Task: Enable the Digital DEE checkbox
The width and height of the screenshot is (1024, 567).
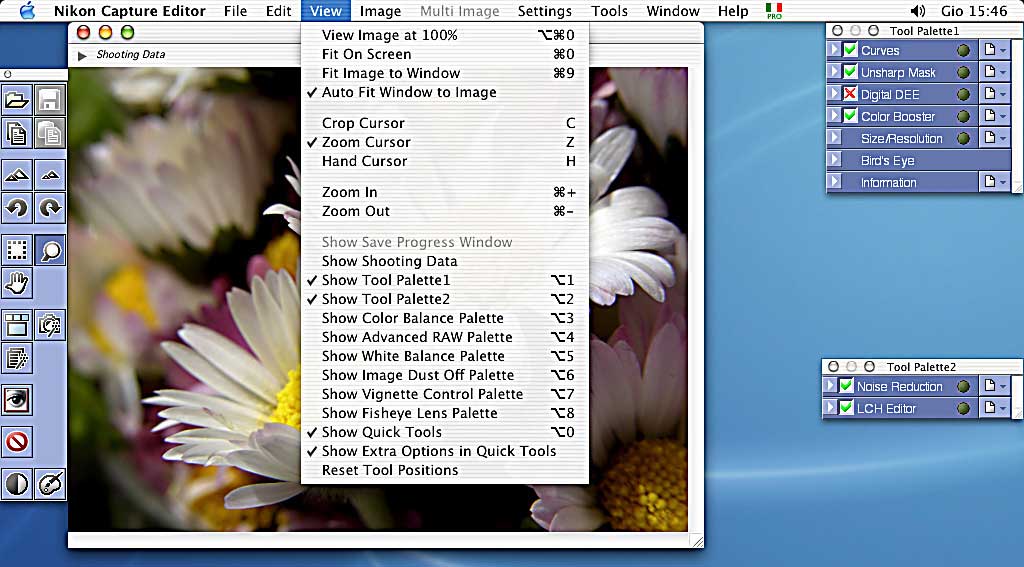Action: 850,94
